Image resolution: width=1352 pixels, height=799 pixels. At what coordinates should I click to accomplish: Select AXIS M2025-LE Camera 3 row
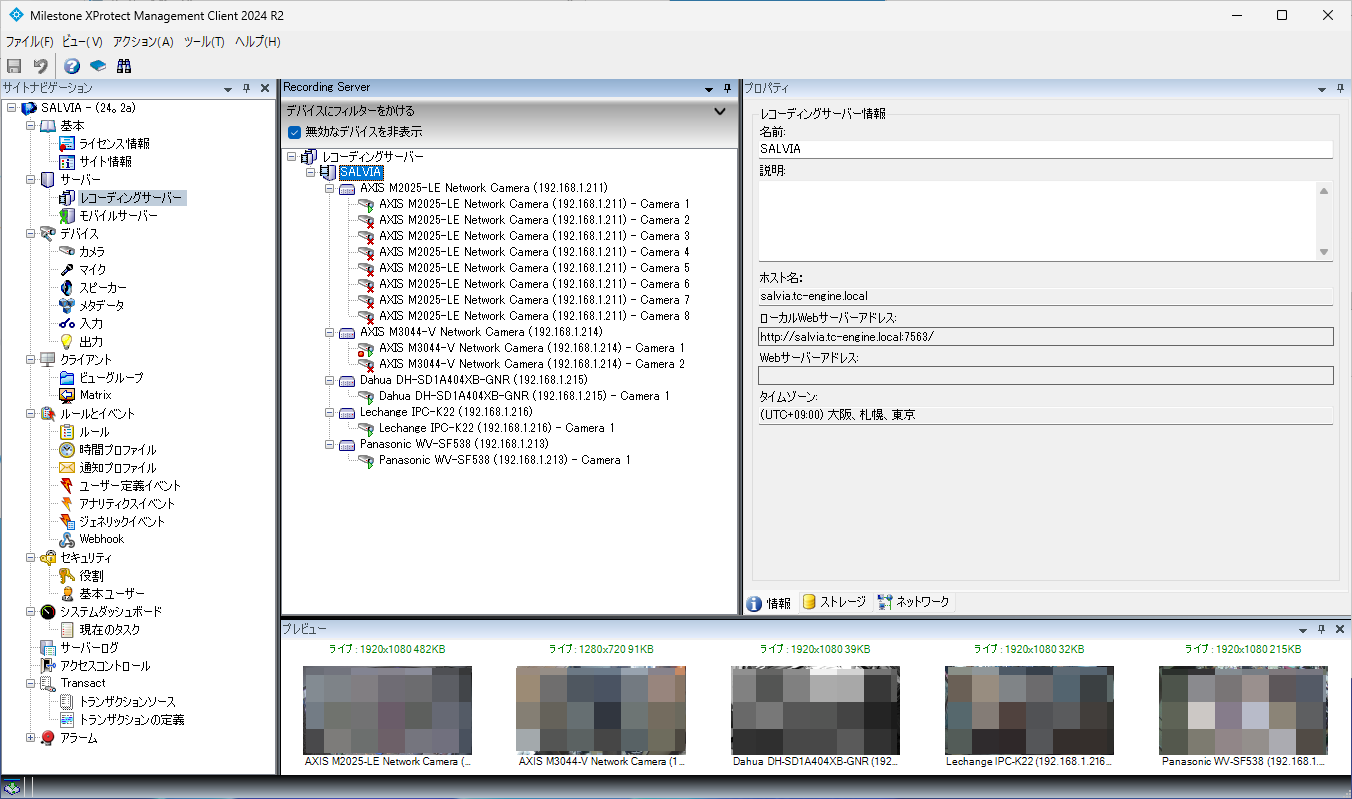point(534,236)
